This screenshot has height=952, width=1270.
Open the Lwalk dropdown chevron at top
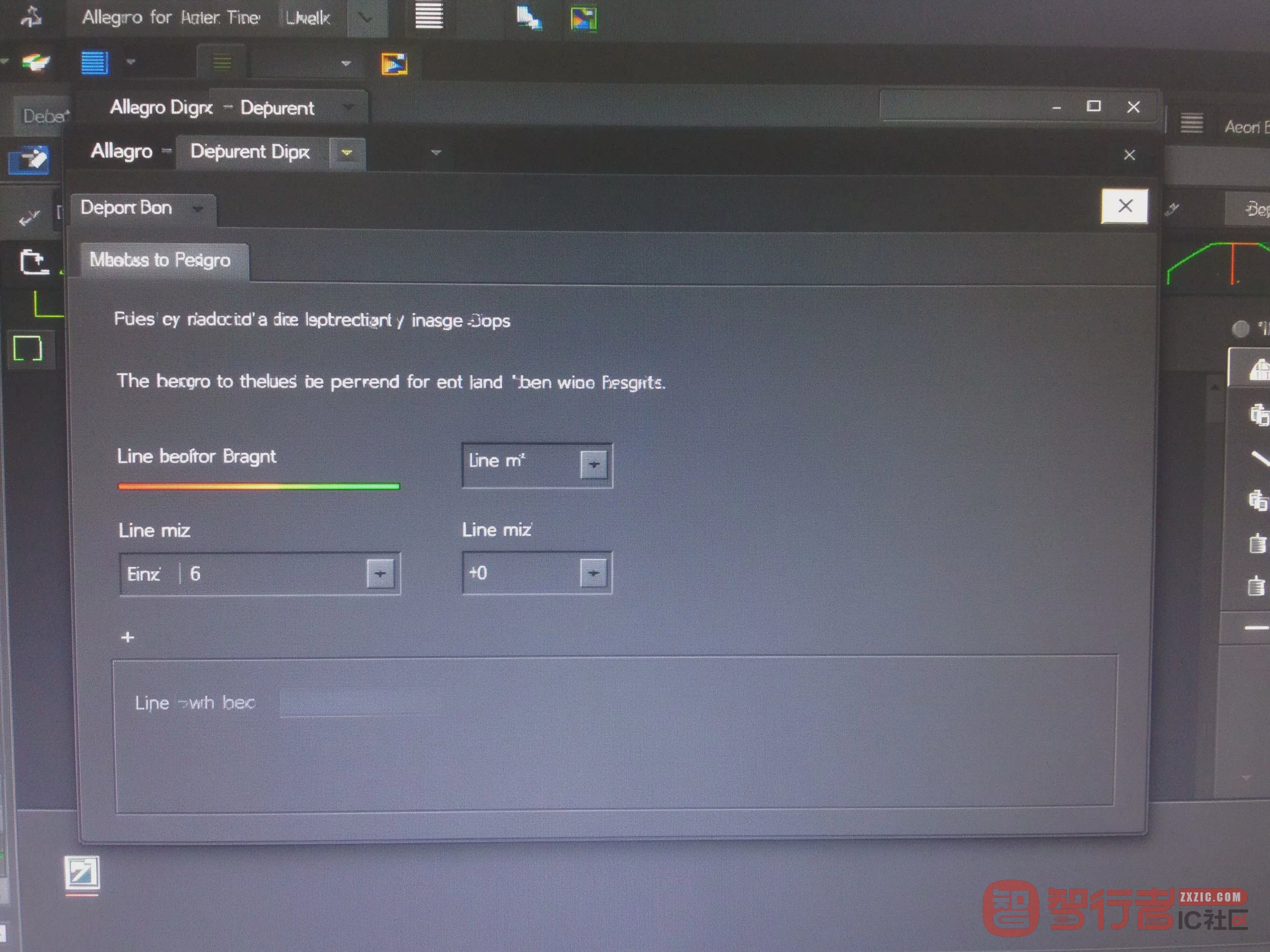click(x=366, y=18)
